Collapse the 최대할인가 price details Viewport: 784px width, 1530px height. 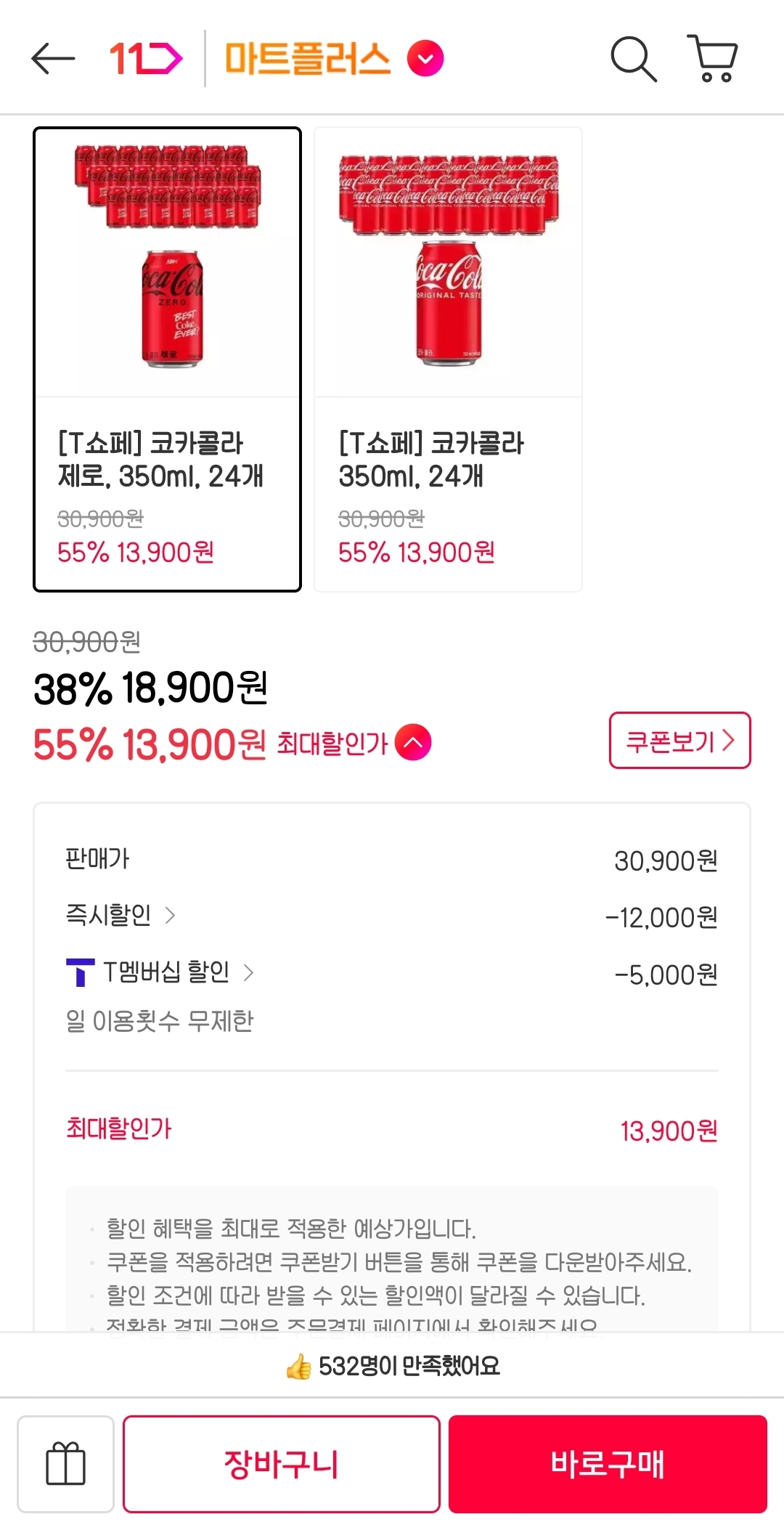point(413,743)
